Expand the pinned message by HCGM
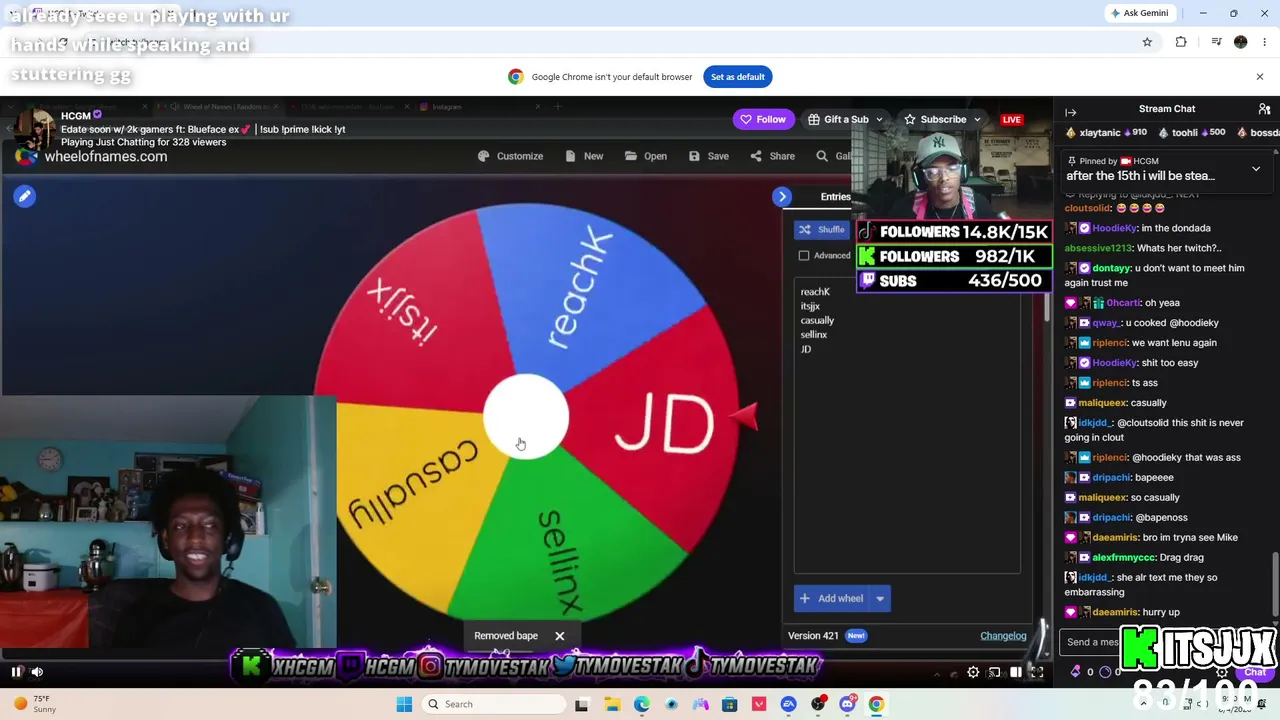 [1256, 169]
